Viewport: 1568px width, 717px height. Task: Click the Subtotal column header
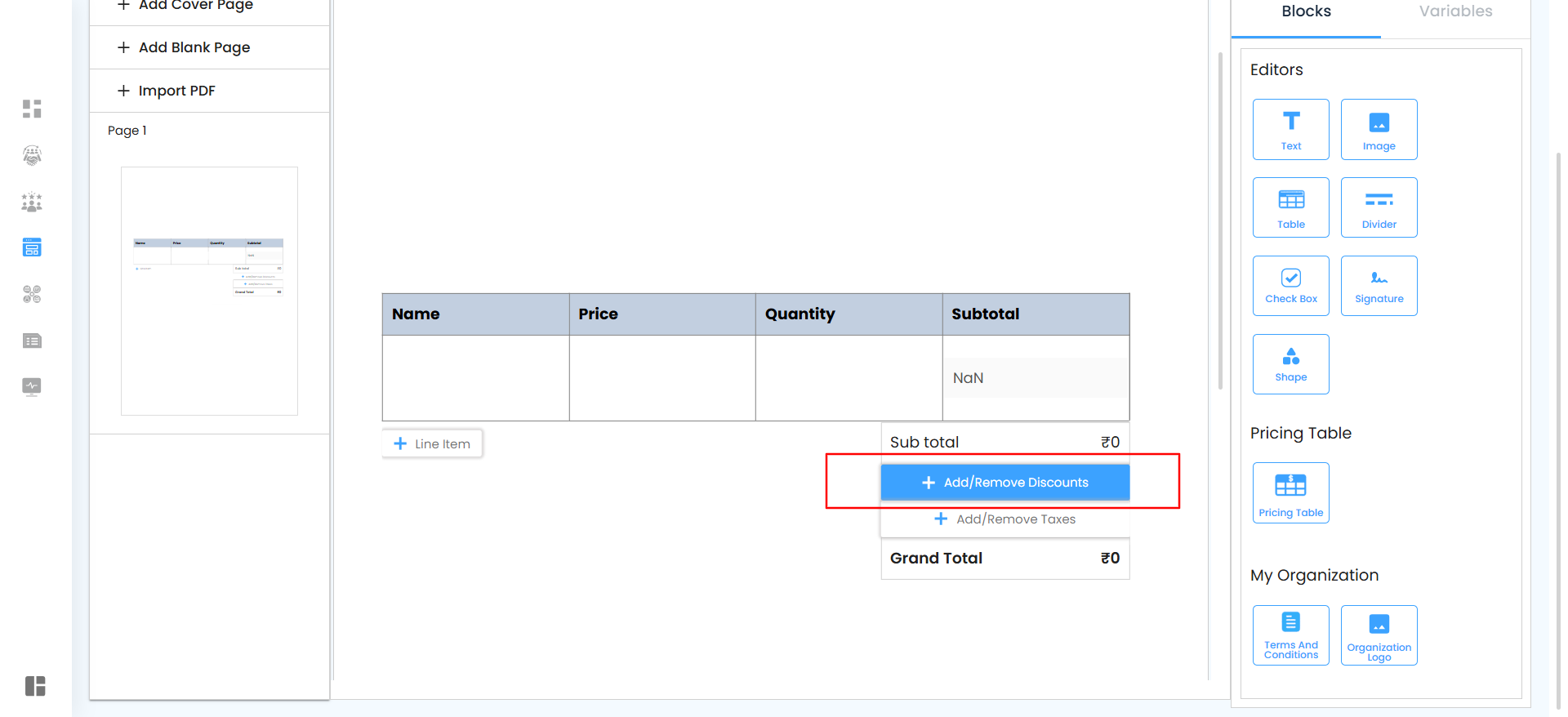coord(1036,314)
